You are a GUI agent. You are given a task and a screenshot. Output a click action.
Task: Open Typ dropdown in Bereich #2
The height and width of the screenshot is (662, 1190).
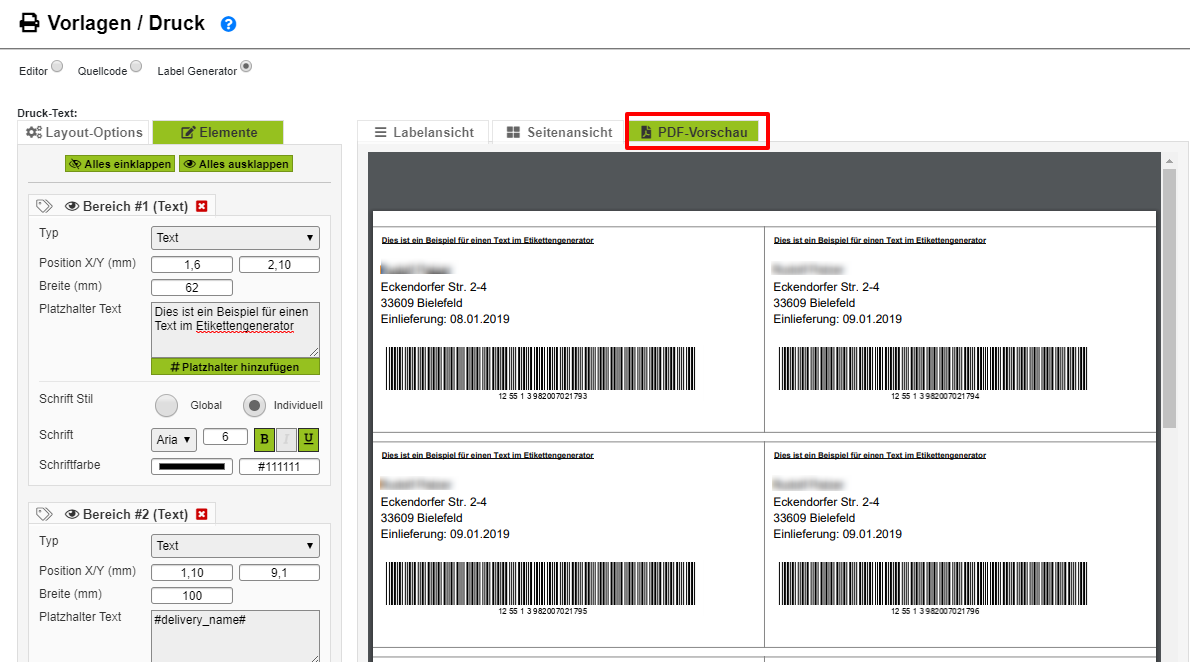coord(235,546)
